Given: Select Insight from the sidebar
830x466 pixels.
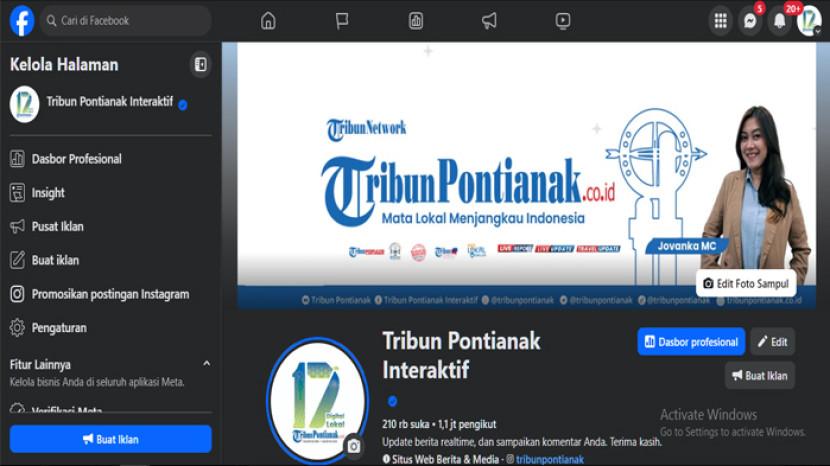Looking at the screenshot, I should coord(48,193).
